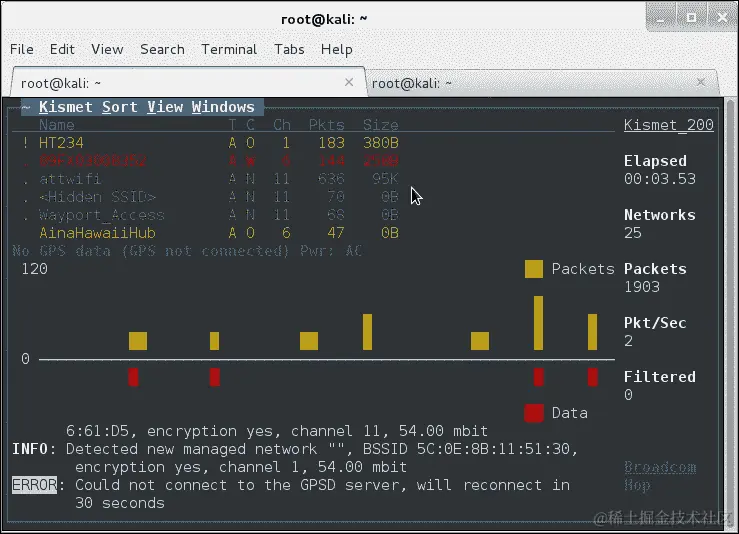Viewport: 739px width, 534px height.
Task: Click the Pkts column header
Action: pos(327,125)
